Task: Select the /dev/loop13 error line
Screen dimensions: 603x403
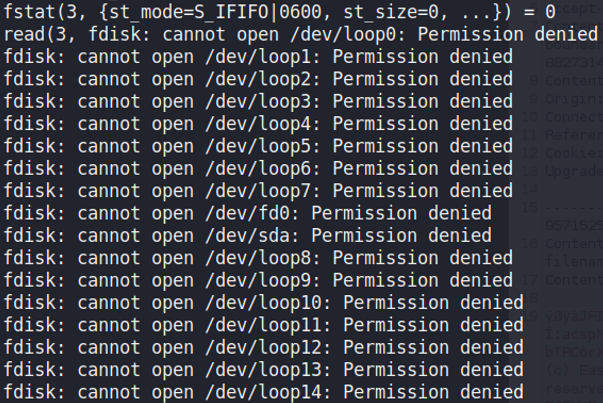Action: (263, 369)
